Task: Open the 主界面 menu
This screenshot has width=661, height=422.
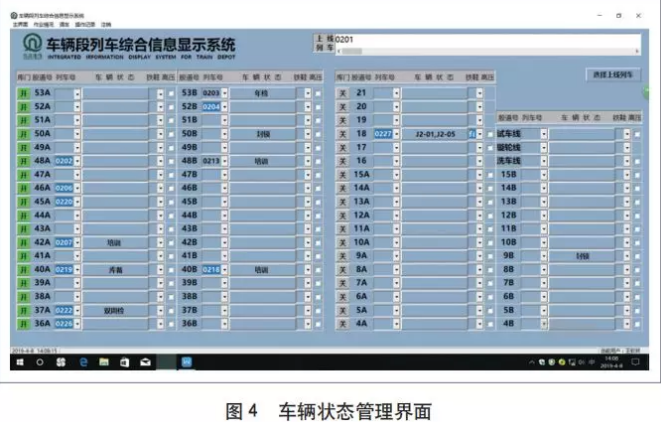Action: [x=20, y=24]
